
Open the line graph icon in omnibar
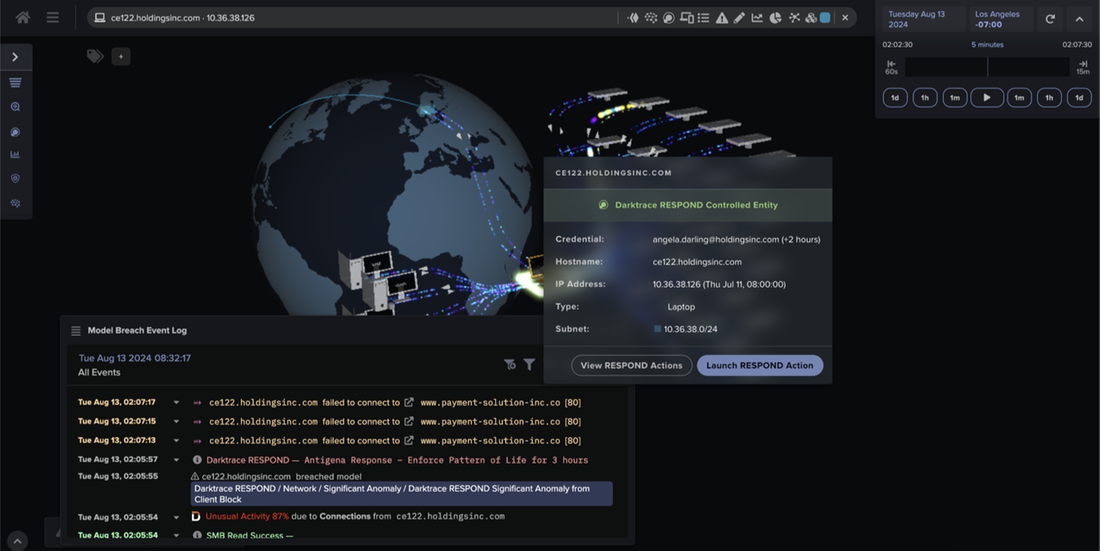tap(757, 17)
